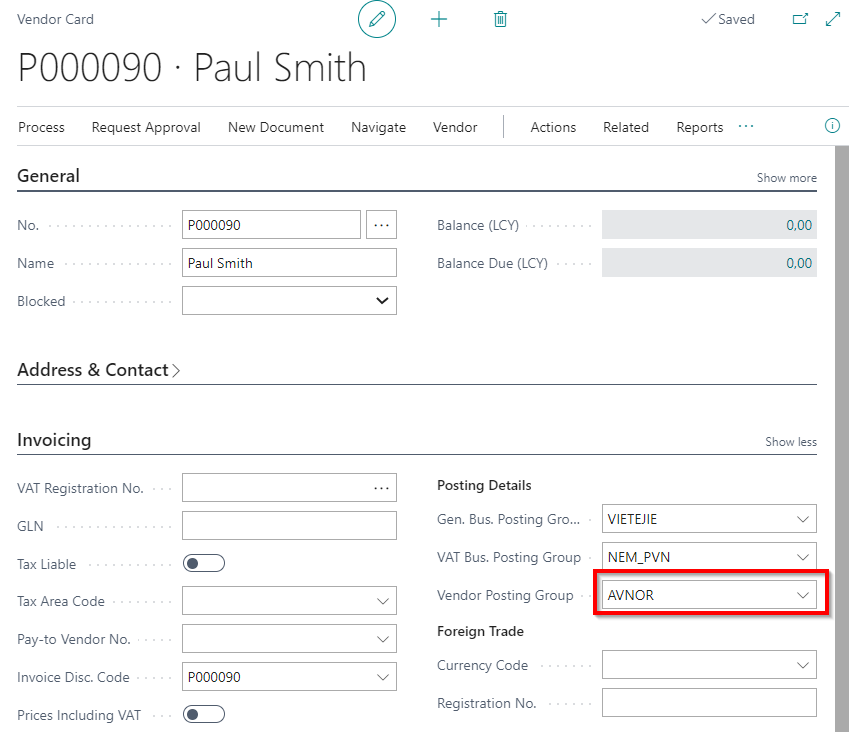The height and width of the screenshot is (732, 855).
Task: Open the info FactBox icon
Action: [x=832, y=126]
